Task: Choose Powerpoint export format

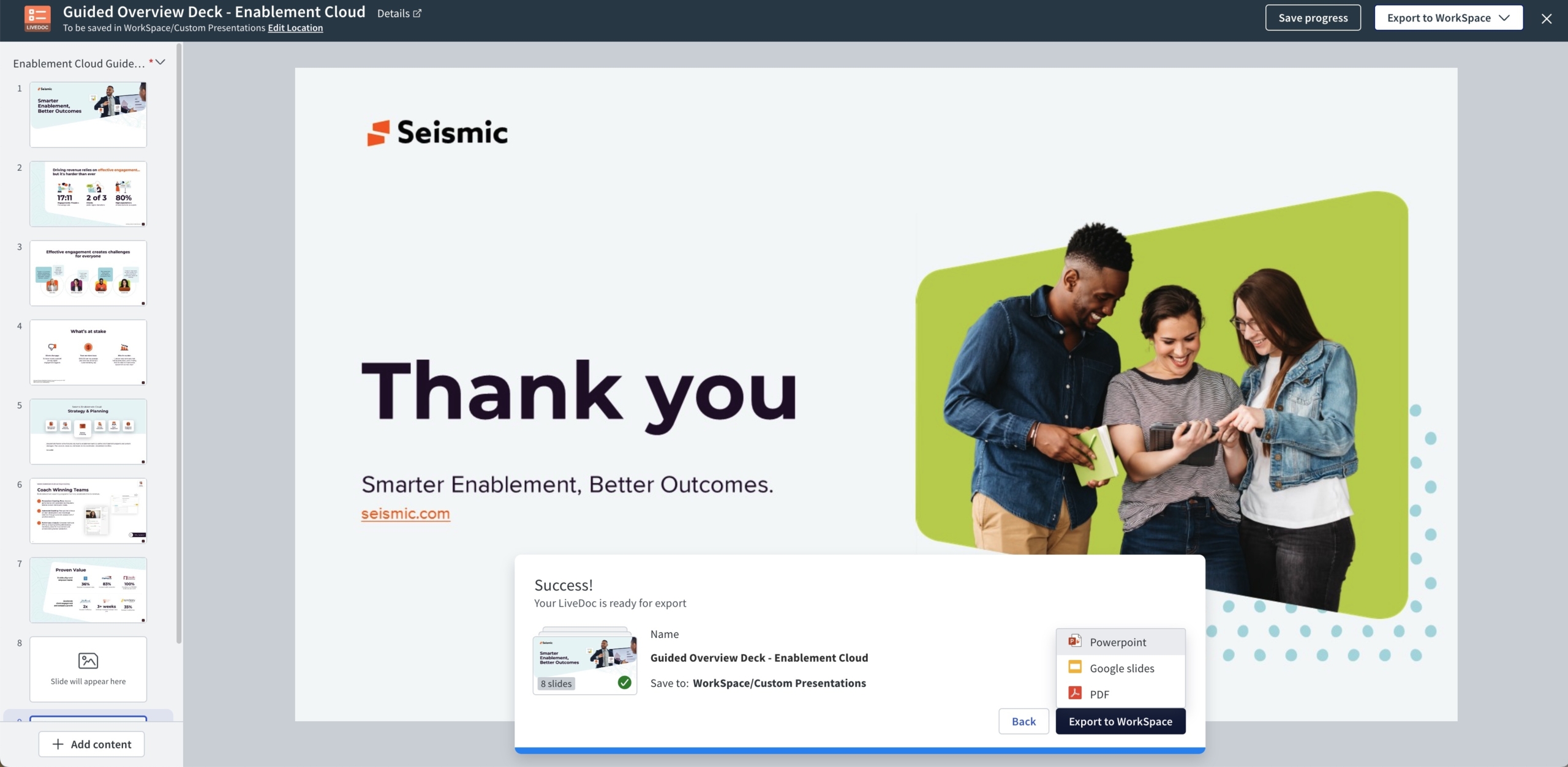Action: (x=1120, y=642)
